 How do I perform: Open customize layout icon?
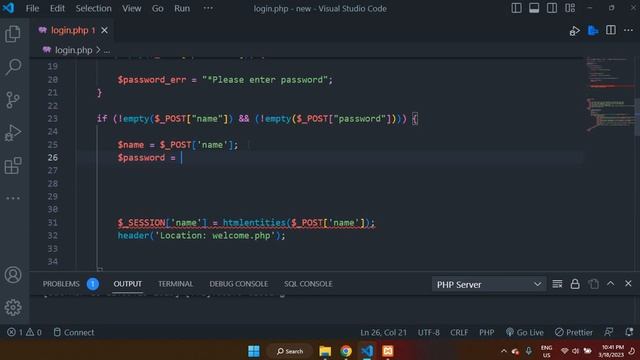(570, 8)
